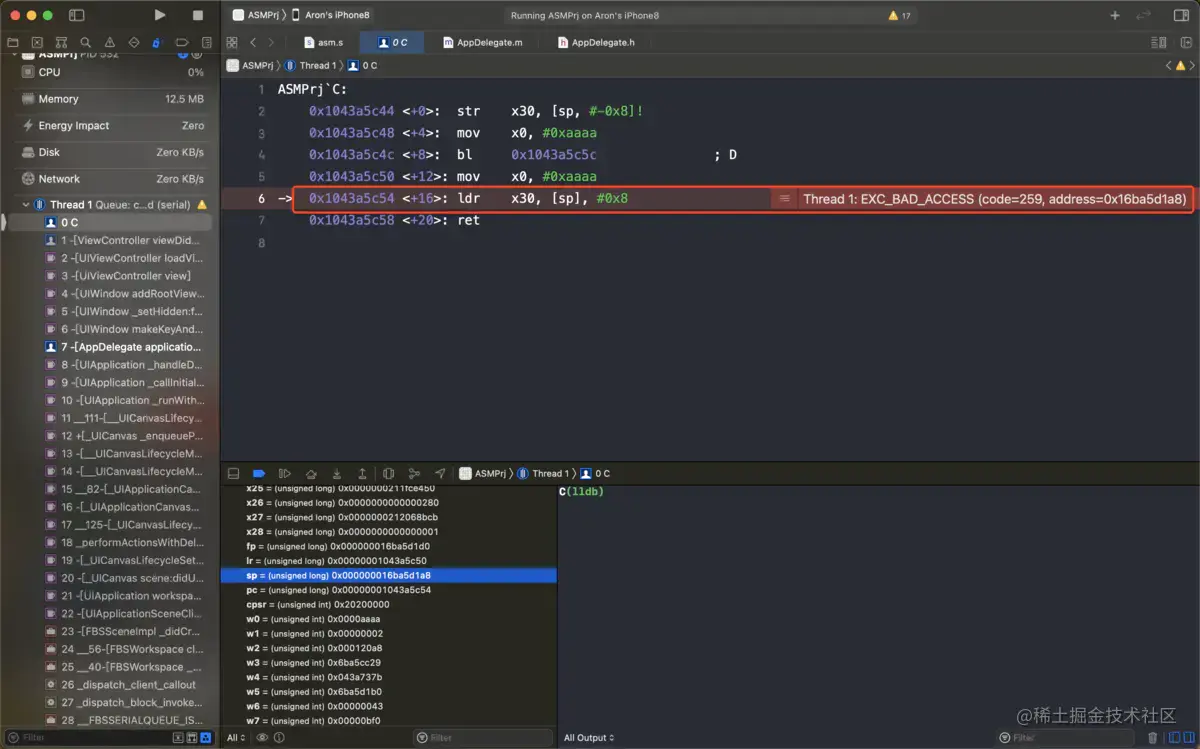Open editor options menu icon
Viewport: 1200px width, 749px height.
coord(1159,42)
